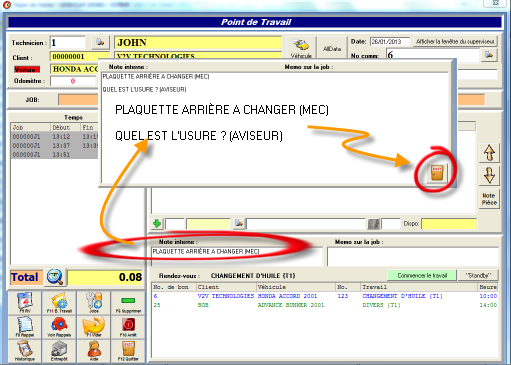The width and height of the screenshot is (511, 365).
Task: Click the F6 Supprimer green minus icon
Action: [128, 303]
